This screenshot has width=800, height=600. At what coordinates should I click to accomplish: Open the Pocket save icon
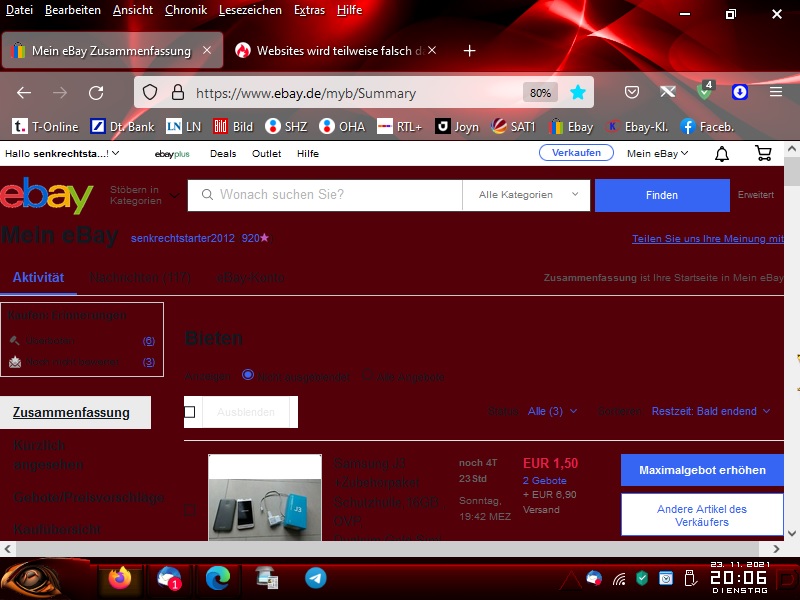pos(632,92)
